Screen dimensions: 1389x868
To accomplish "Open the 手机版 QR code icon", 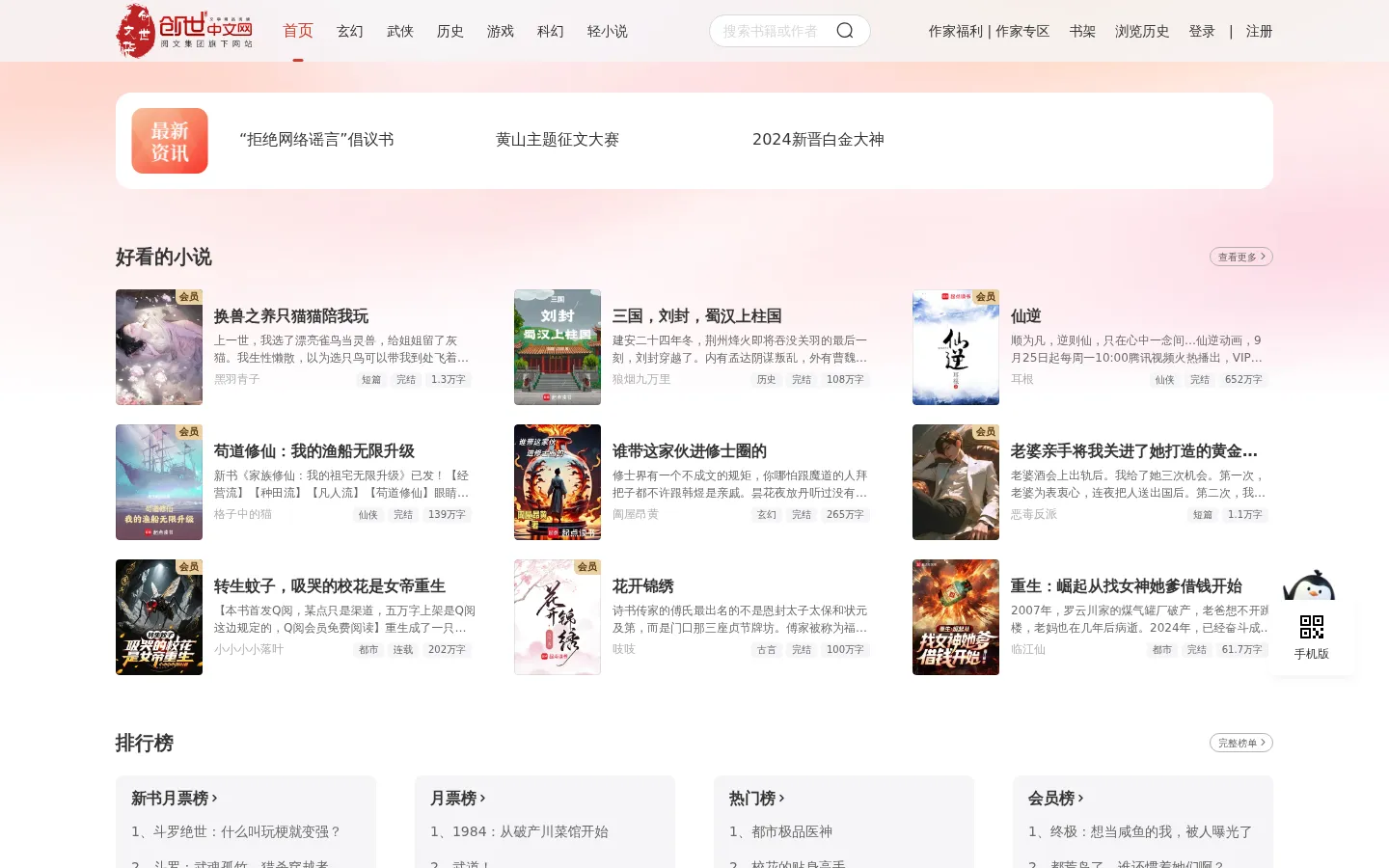I will (1312, 627).
